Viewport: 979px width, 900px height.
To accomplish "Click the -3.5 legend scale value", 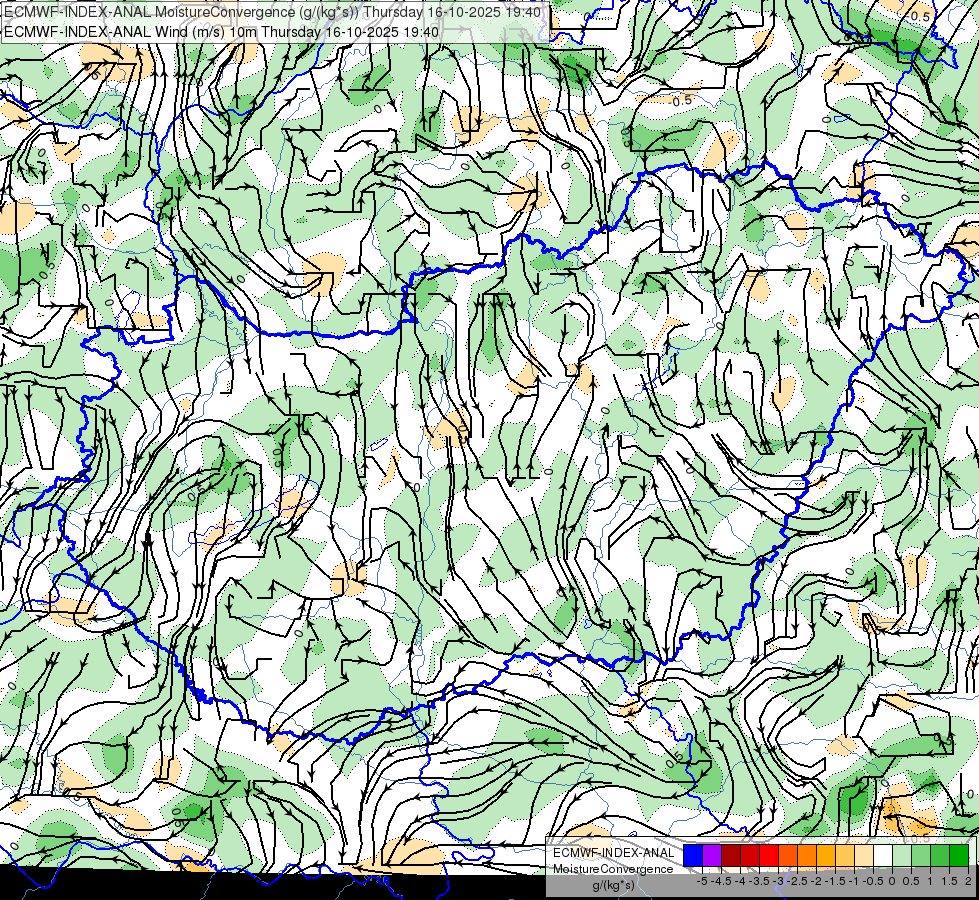I will click(x=760, y=881).
